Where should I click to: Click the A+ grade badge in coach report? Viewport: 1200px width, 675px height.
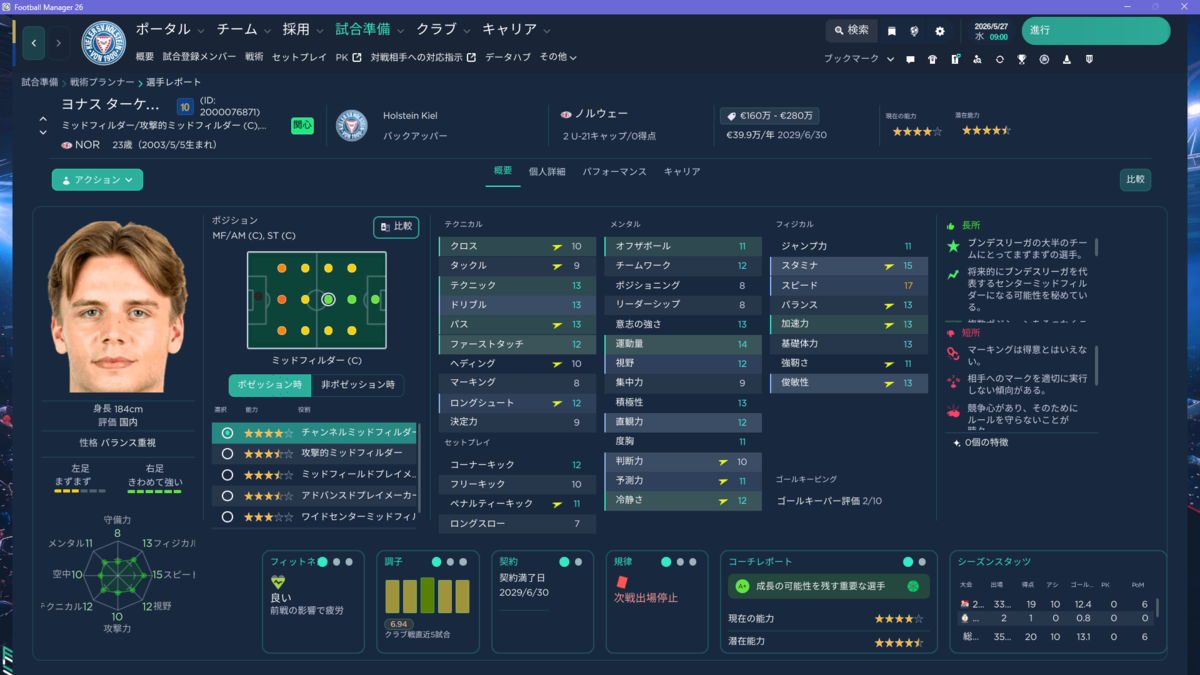pyautogui.click(x=742, y=586)
